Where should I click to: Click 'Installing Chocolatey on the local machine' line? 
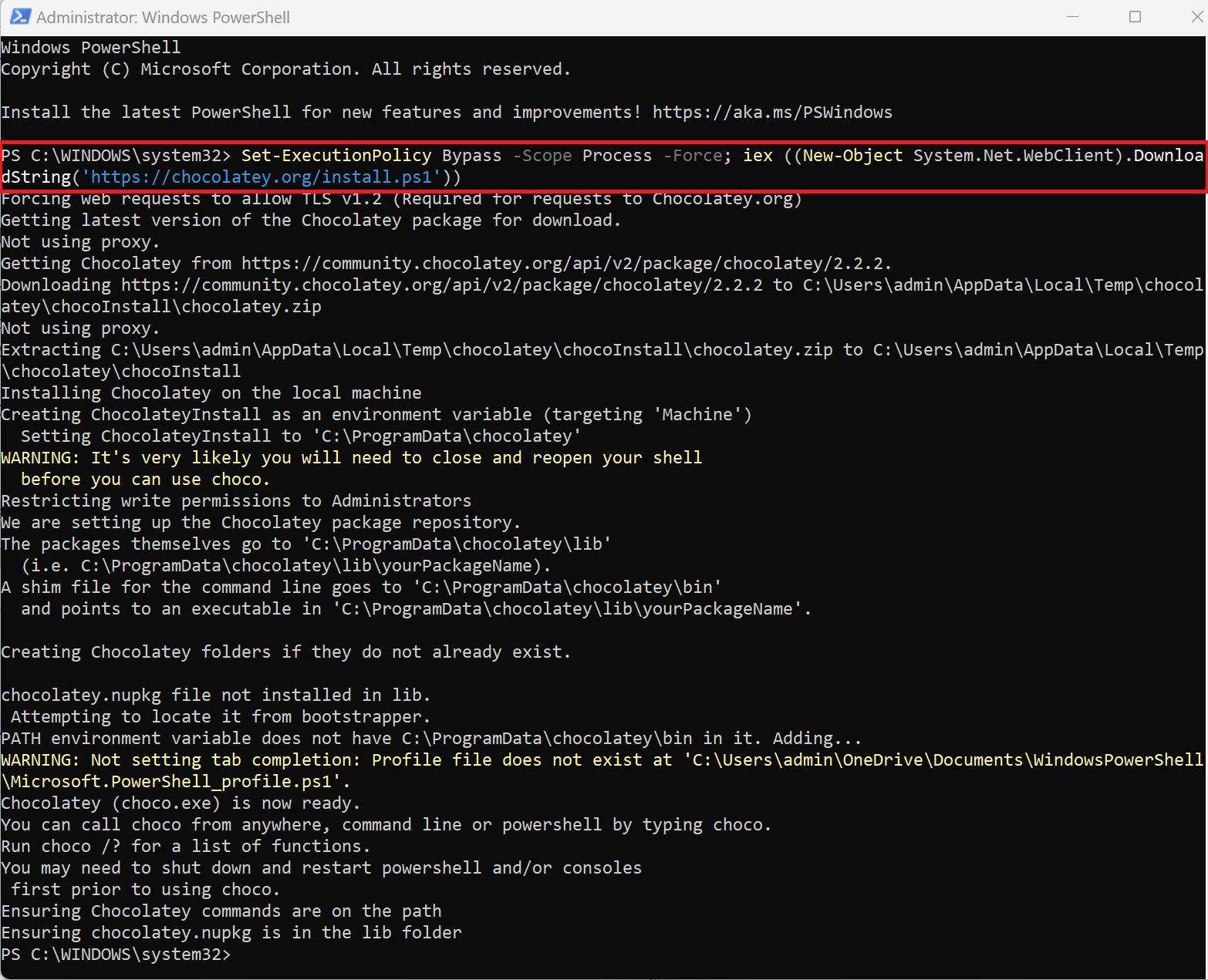pos(211,393)
